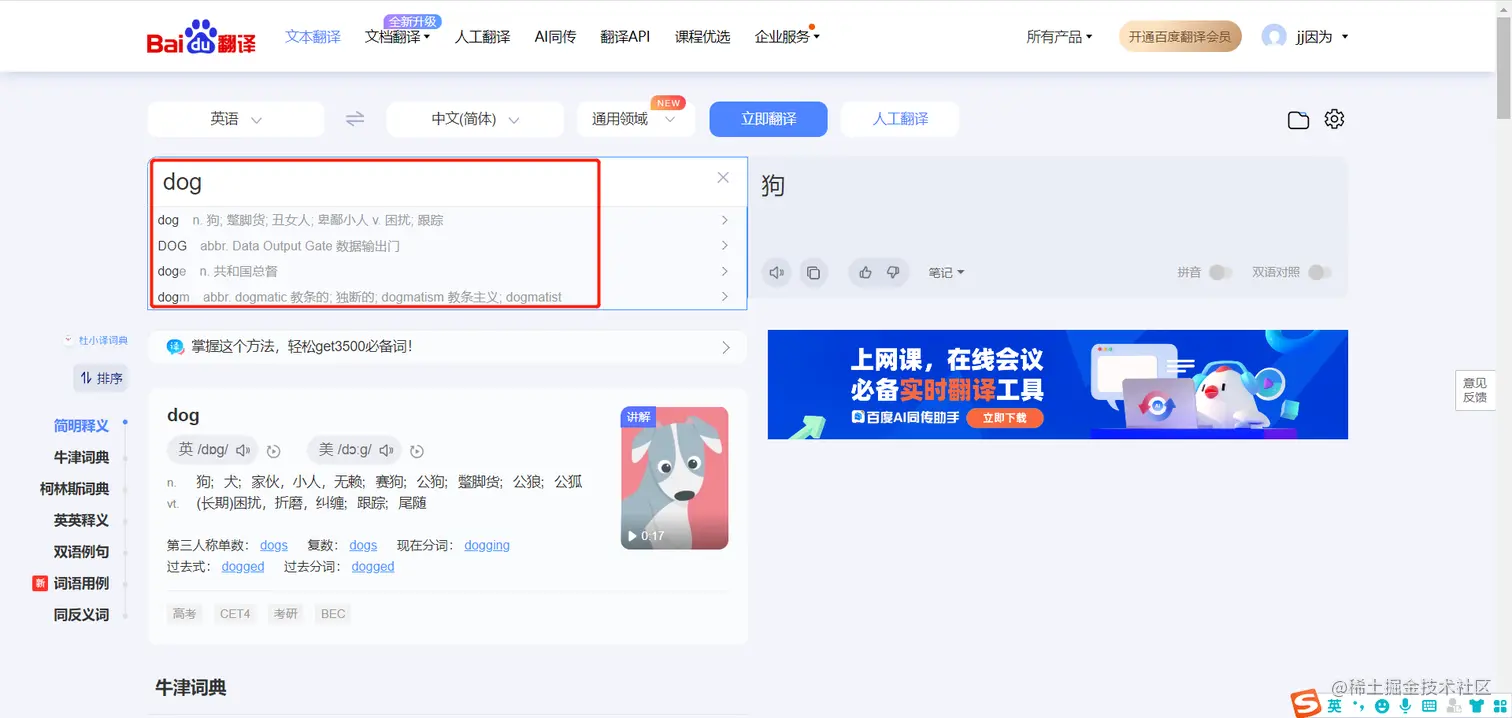Open the 课程优选 nav item

[x=703, y=37]
